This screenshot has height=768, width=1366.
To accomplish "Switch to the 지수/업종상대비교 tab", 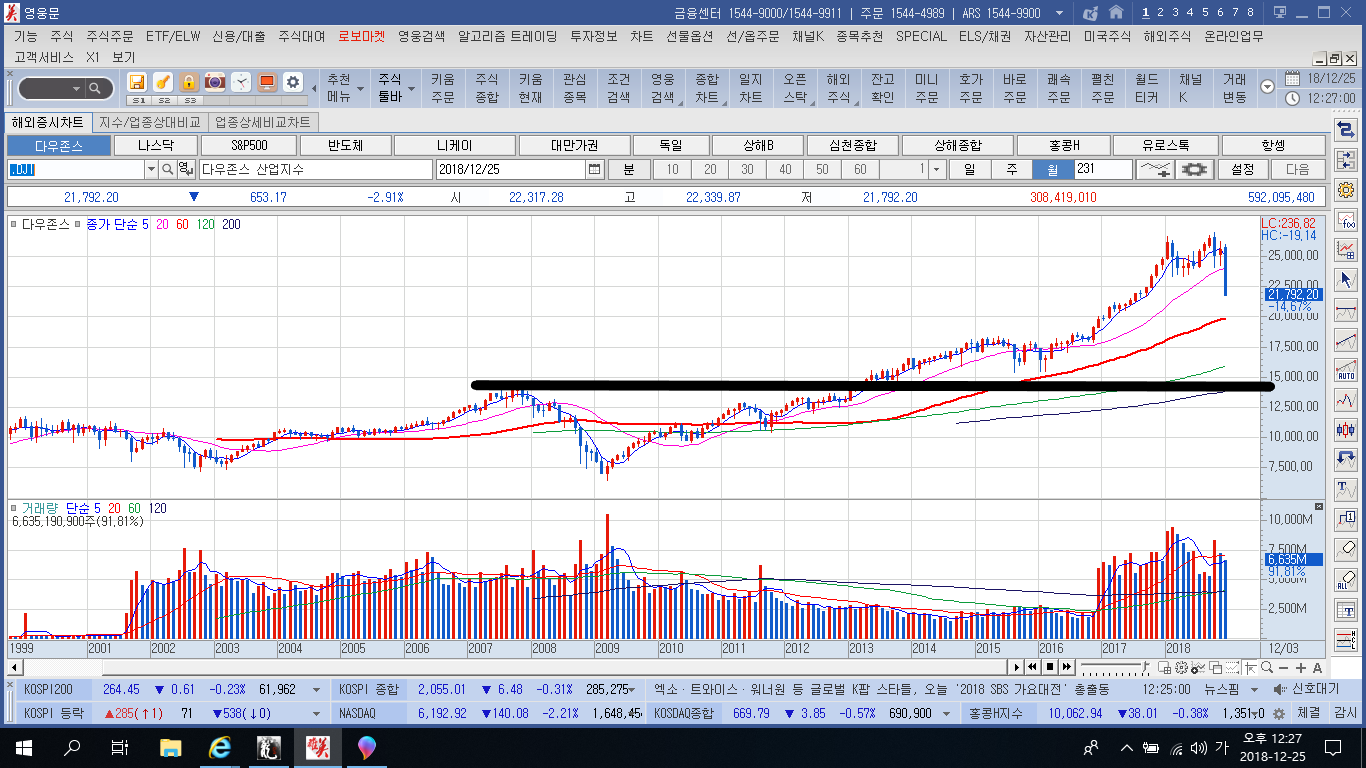I will pos(150,122).
